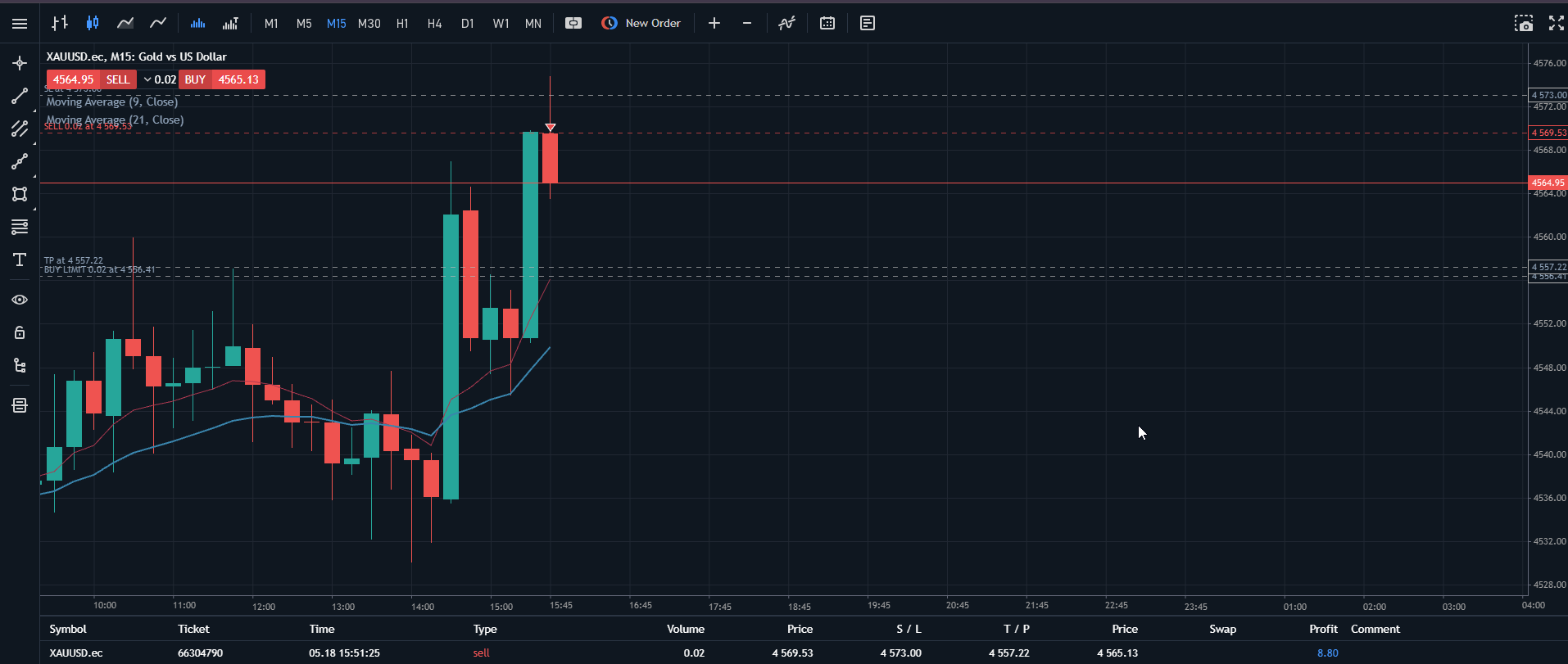Open the indicators list
This screenshot has height=664, width=1568.
pos(786,24)
